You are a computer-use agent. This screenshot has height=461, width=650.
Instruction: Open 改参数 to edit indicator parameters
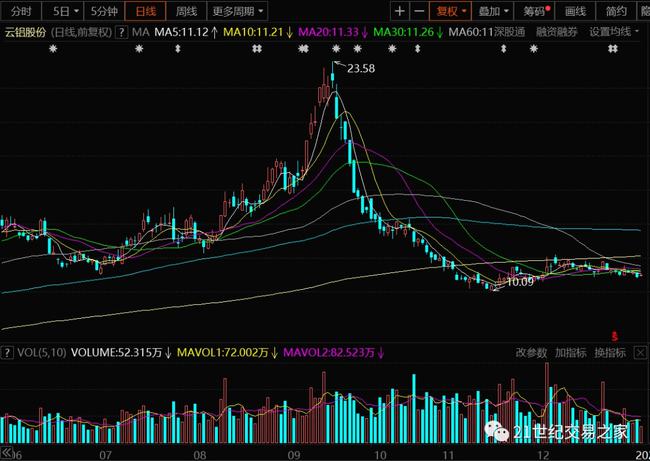click(x=531, y=353)
